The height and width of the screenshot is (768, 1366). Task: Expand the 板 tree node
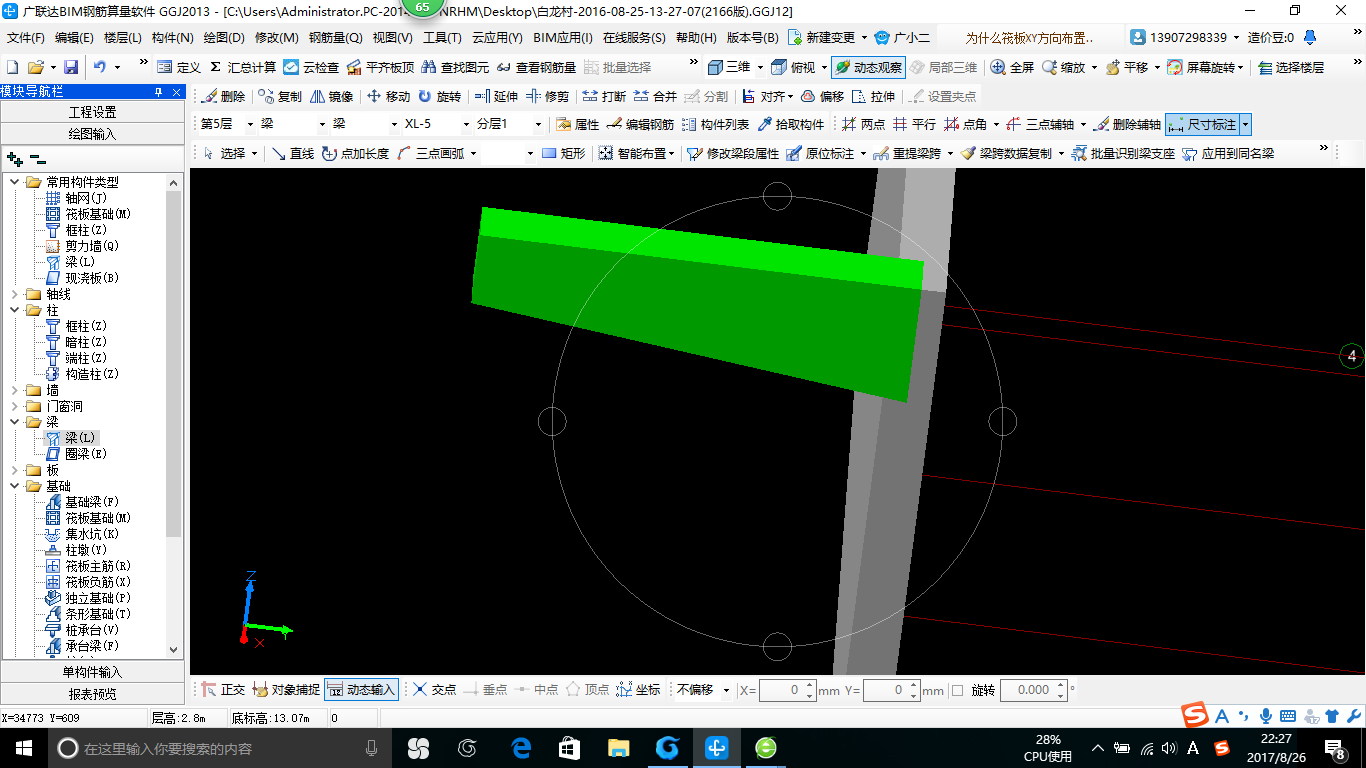(15, 470)
